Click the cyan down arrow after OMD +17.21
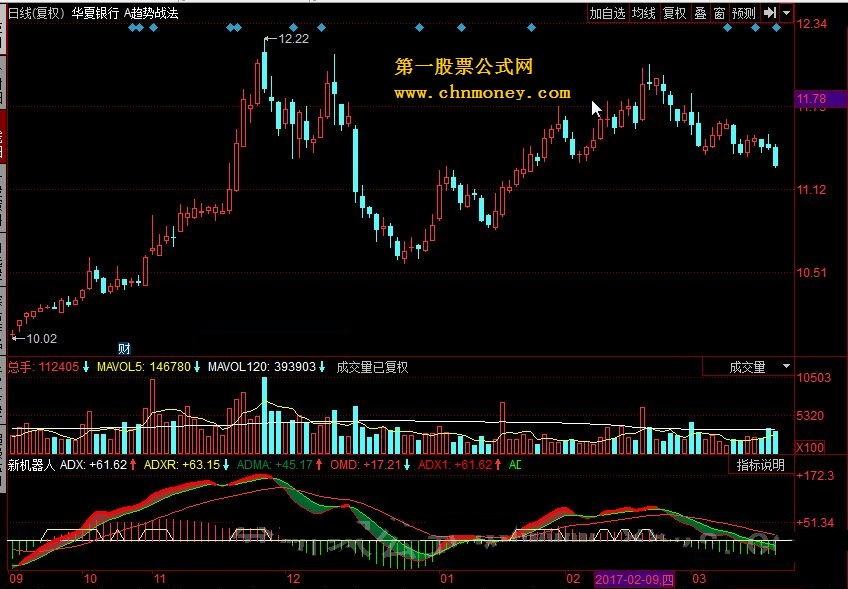 (407, 465)
